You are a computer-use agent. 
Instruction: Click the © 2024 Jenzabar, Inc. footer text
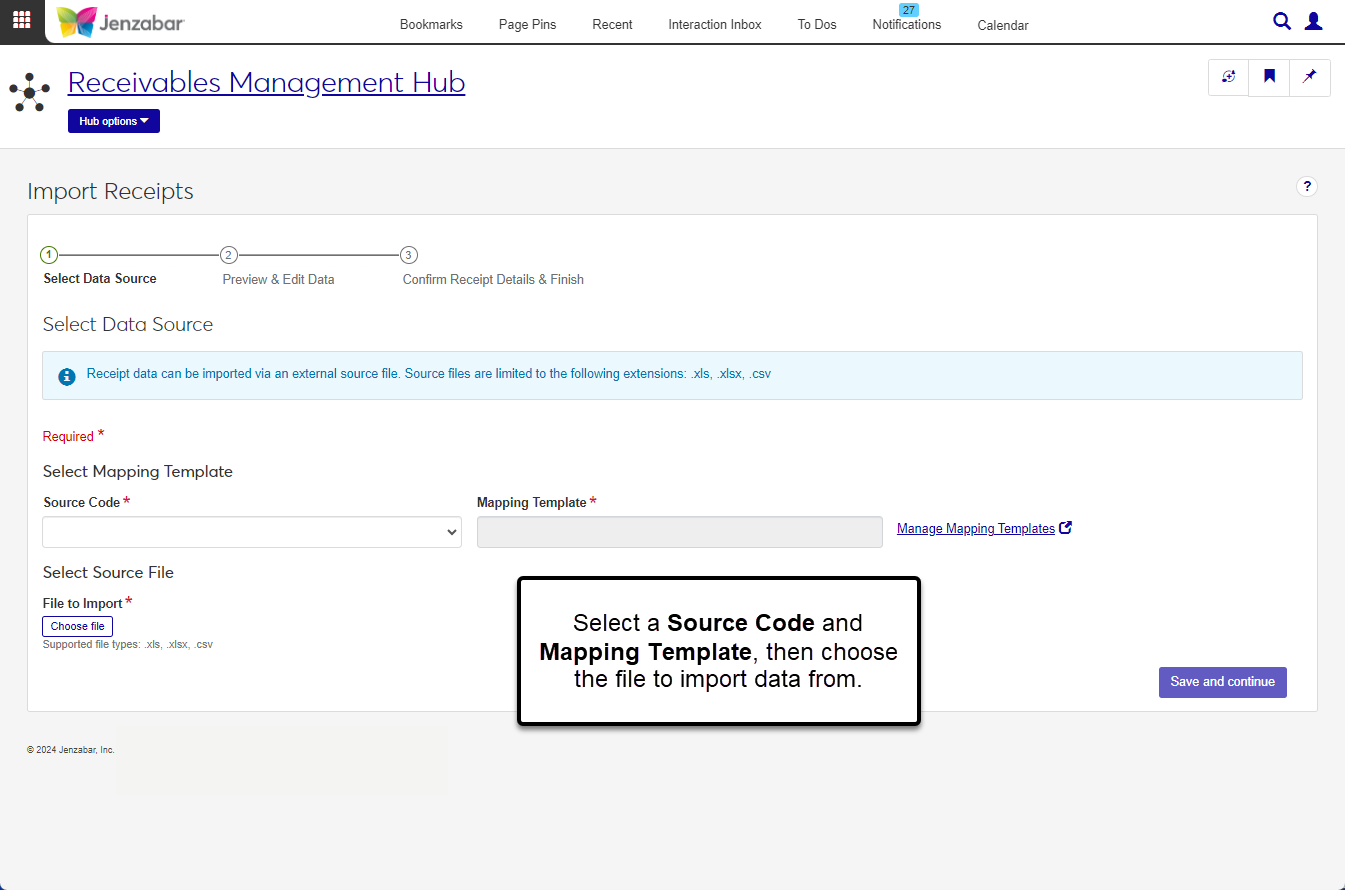pos(71,750)
